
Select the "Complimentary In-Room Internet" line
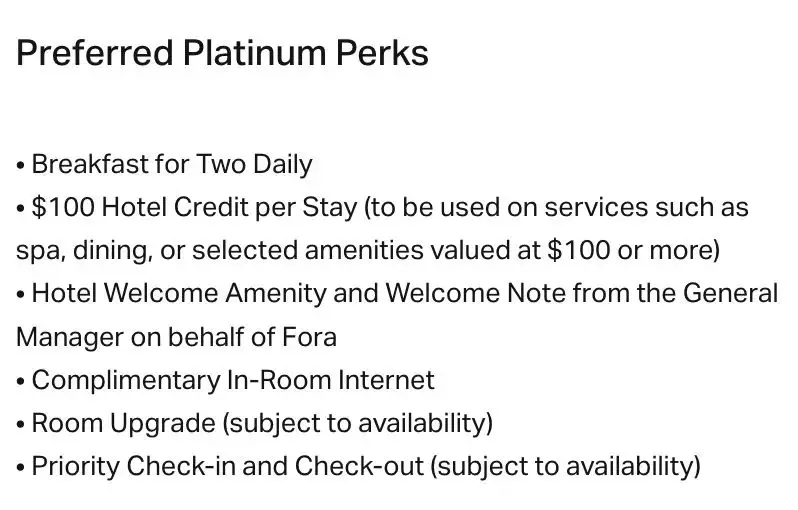pos(233,380)
